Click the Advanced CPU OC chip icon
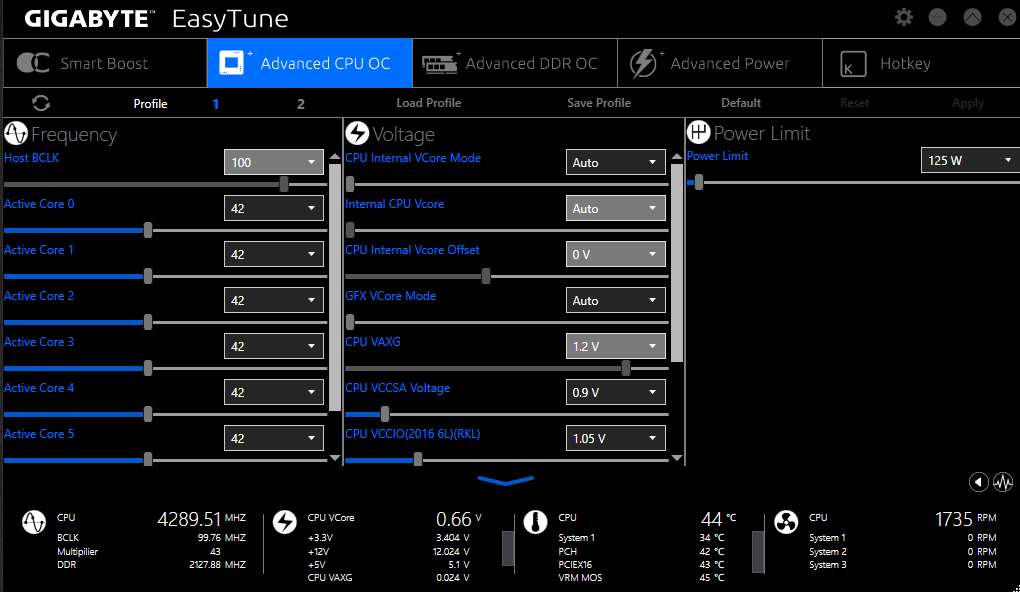The image size is (1020, 592). pyautogui.click(x=232, y=62)
